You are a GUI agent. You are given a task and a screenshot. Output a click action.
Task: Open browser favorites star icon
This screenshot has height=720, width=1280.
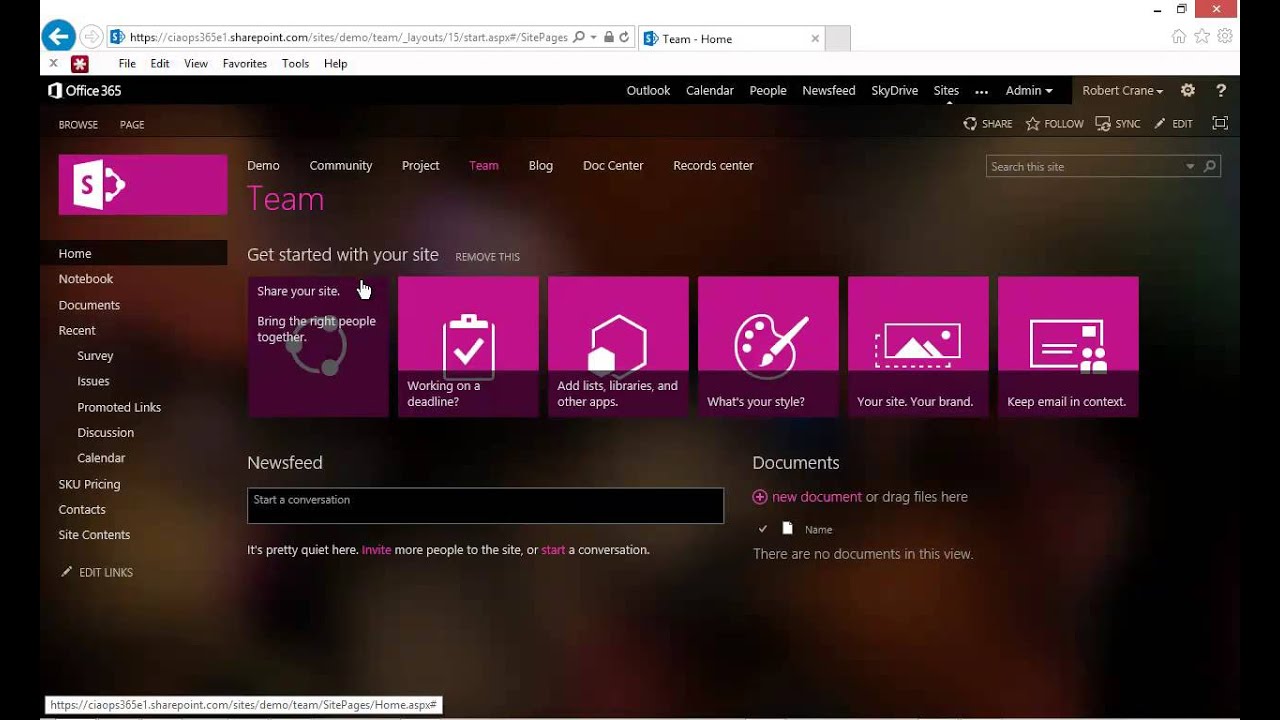pos(1202,36)
